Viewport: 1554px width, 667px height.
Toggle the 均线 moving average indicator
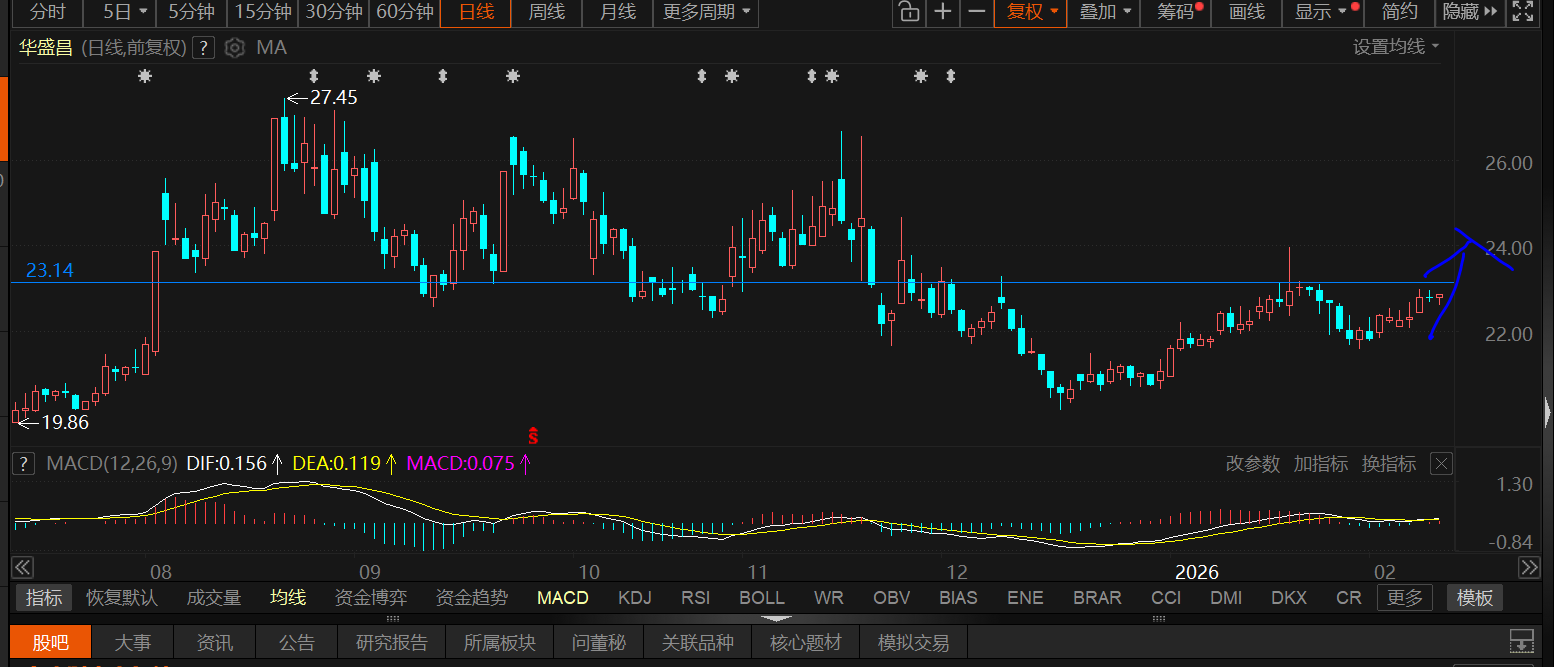[x=288, y=598]
